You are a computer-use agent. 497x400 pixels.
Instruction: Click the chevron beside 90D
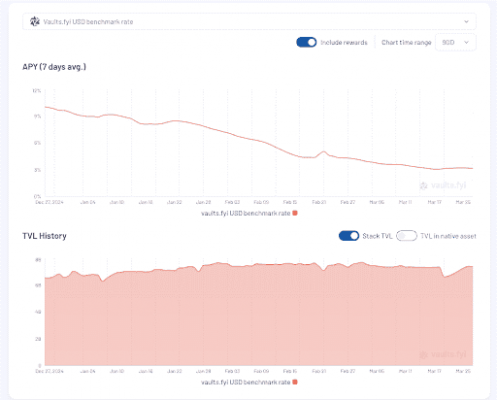click(x=466, y=42)
